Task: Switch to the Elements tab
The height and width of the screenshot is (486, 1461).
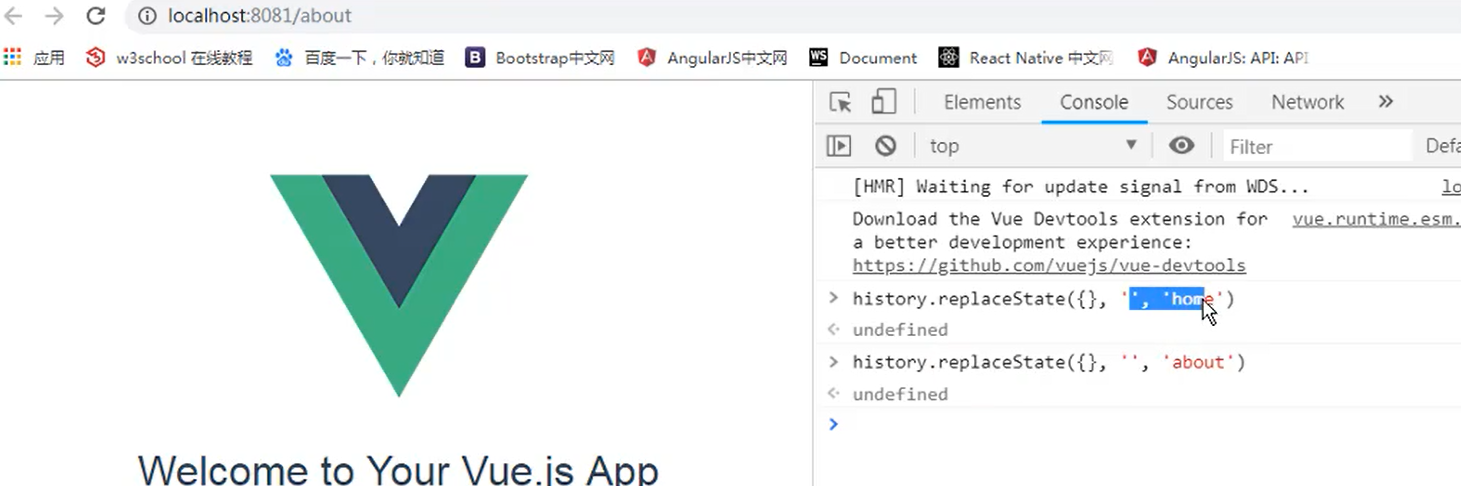Action: [x=982, y=102]
